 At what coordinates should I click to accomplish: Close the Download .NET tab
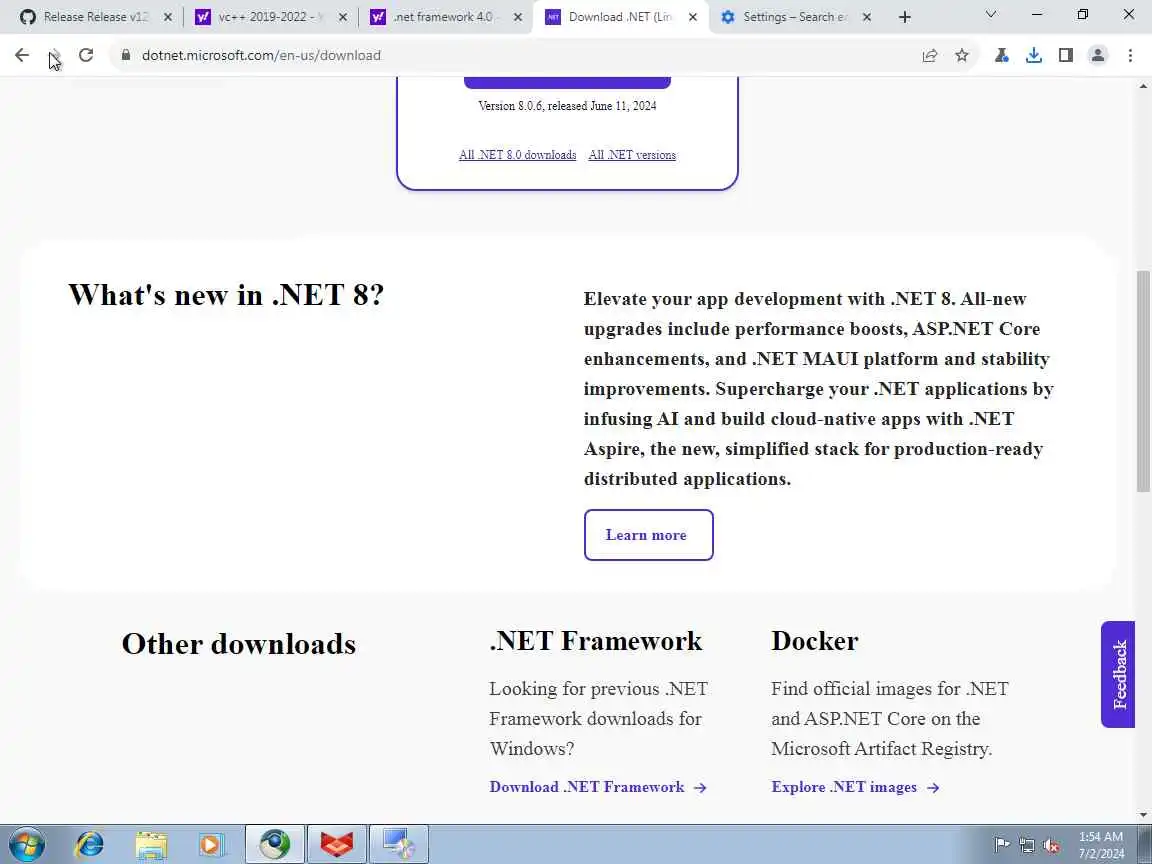click(693, 17)
